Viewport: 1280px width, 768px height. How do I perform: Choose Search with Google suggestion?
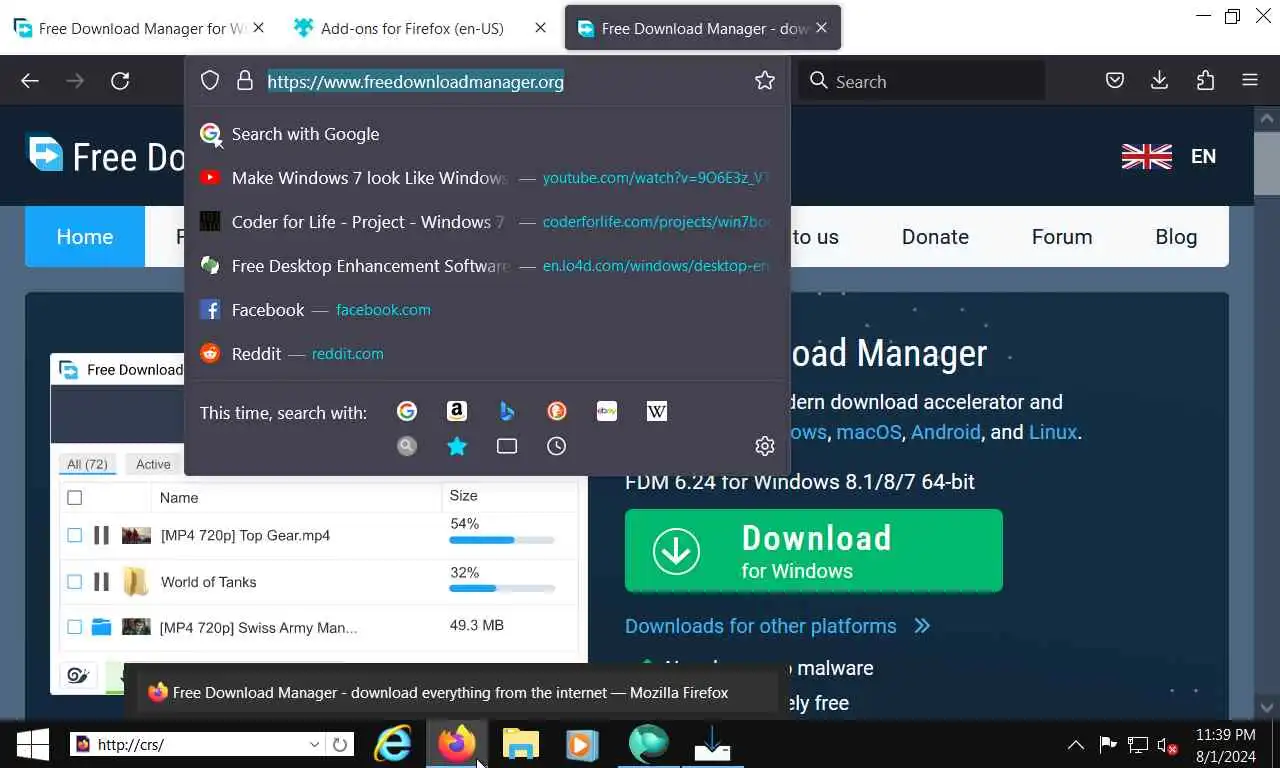[487, 134]
